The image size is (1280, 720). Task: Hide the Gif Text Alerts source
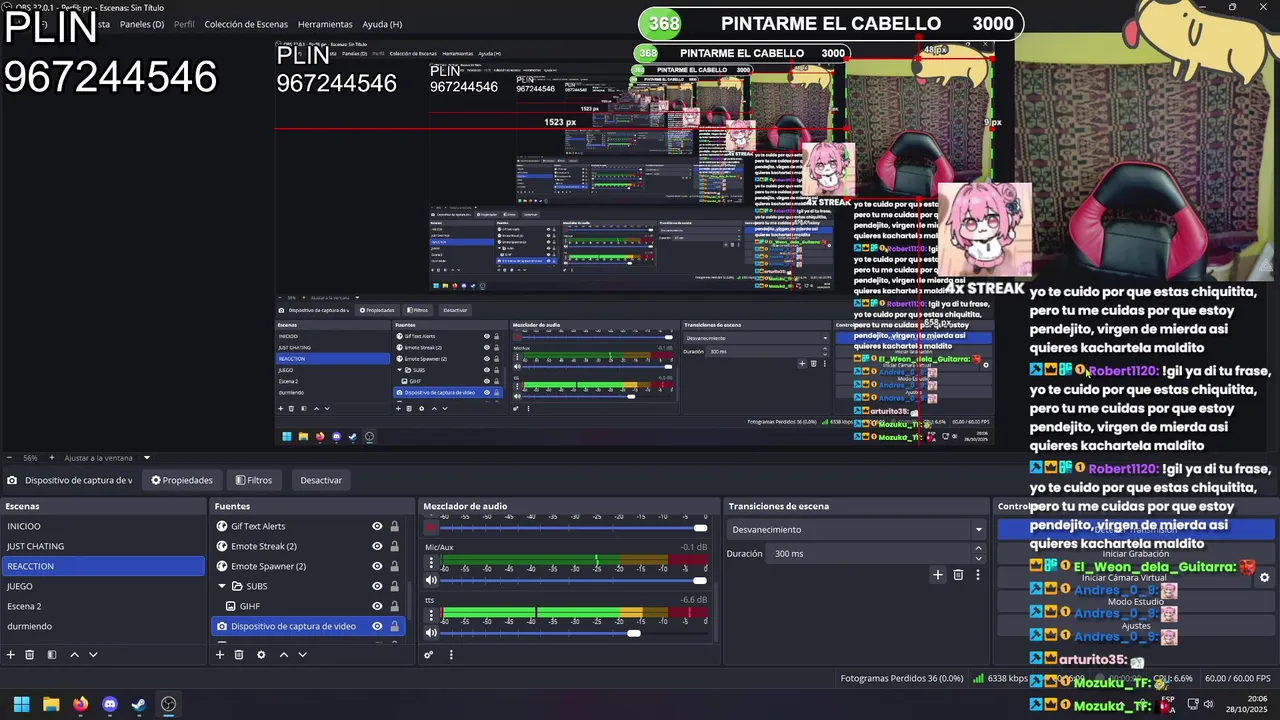pyautogui.click(x=377, y=526)
